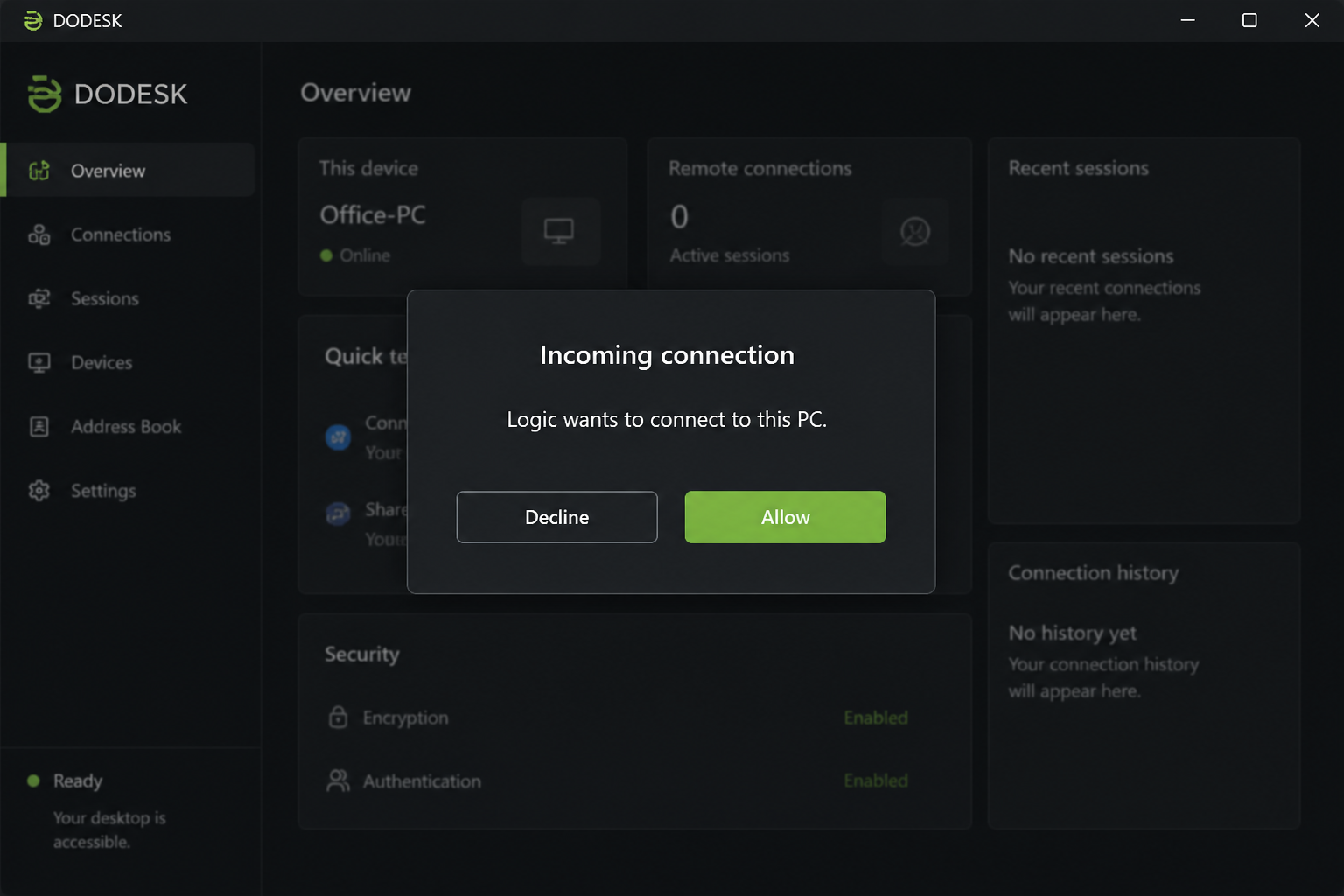Click the Security section heading
1344x896 pixels.
tap(362, 654)
